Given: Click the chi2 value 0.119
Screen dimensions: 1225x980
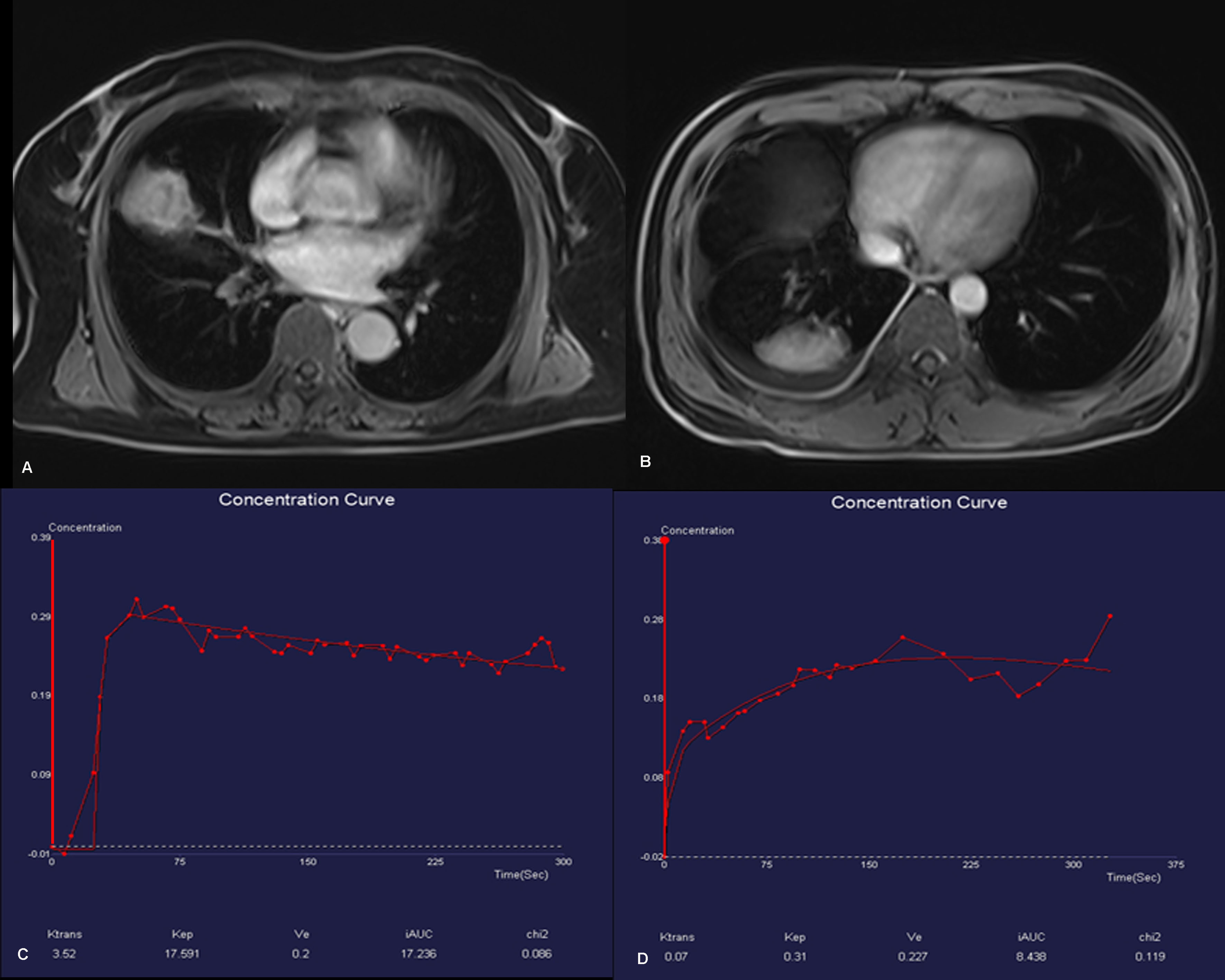Looking at the screenshot, I should tap(1150, 957).
